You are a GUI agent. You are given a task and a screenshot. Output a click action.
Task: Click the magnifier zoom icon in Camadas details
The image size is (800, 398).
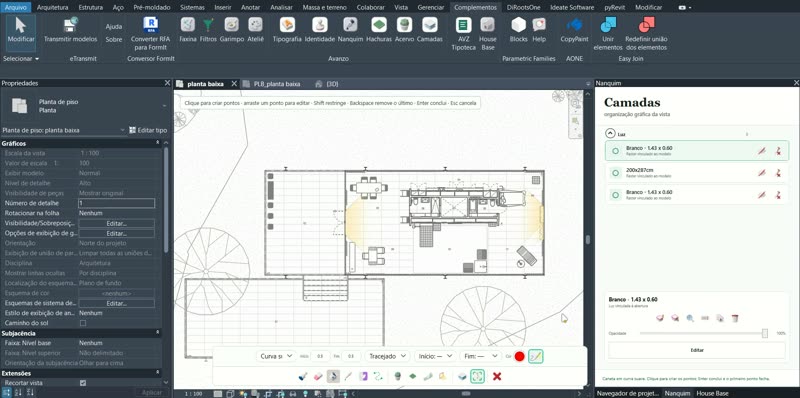[x=690, y=318]
